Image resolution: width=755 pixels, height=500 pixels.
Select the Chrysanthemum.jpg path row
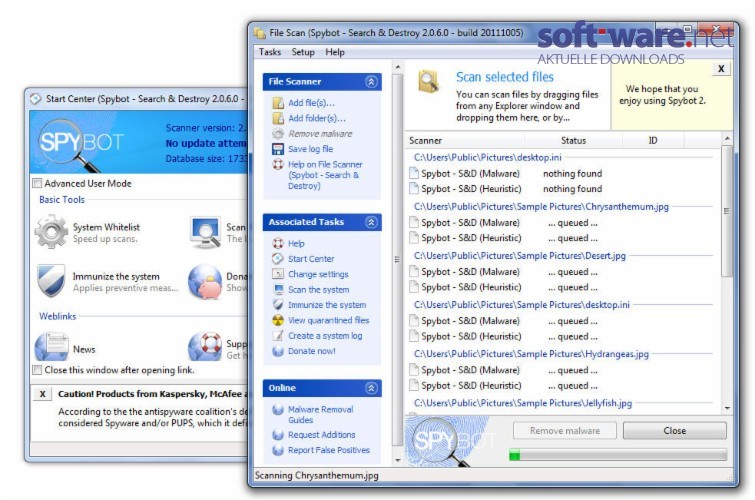[x=541, y=207]
